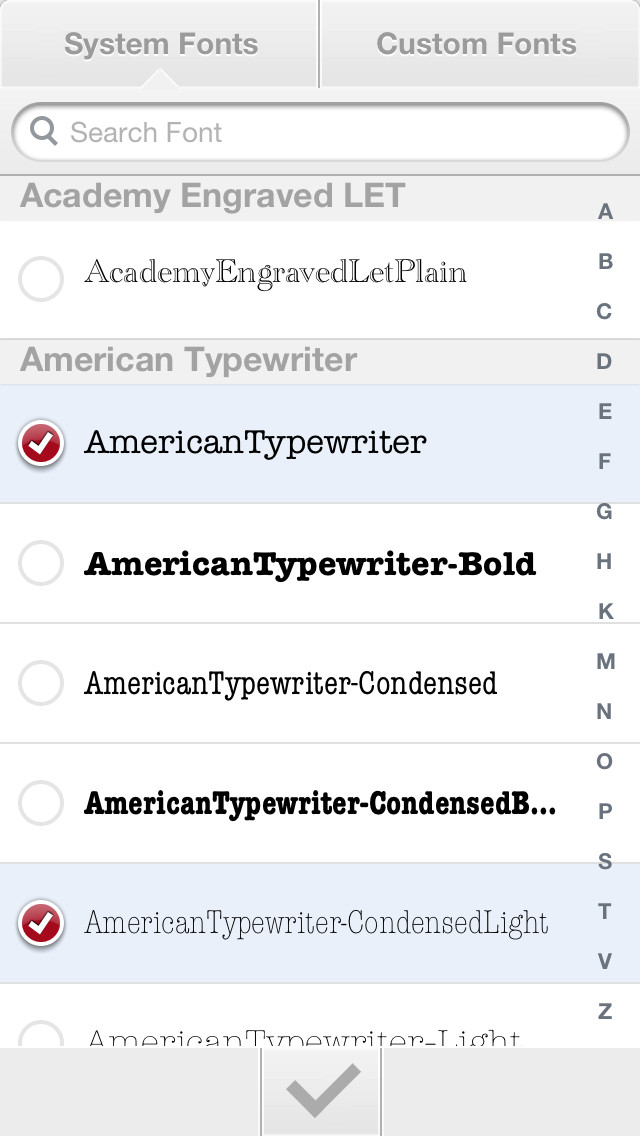Enable the AmericanTypewriter-Bold font circle
This screenshot has width=640, height=1136.
[41, 563]
